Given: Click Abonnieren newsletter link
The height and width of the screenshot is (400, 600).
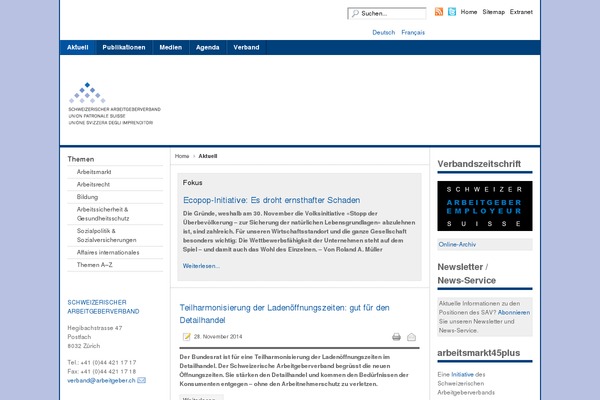Looking at the screenshot, I should coord(514,313).
